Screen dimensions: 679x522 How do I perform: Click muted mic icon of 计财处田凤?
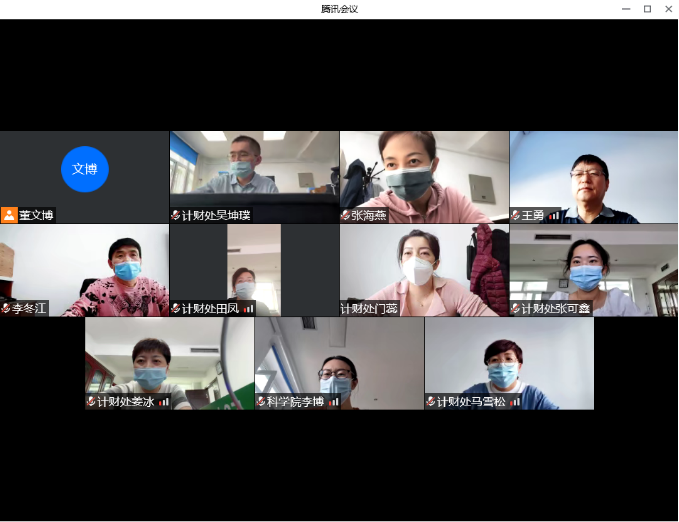coord(175,308)
